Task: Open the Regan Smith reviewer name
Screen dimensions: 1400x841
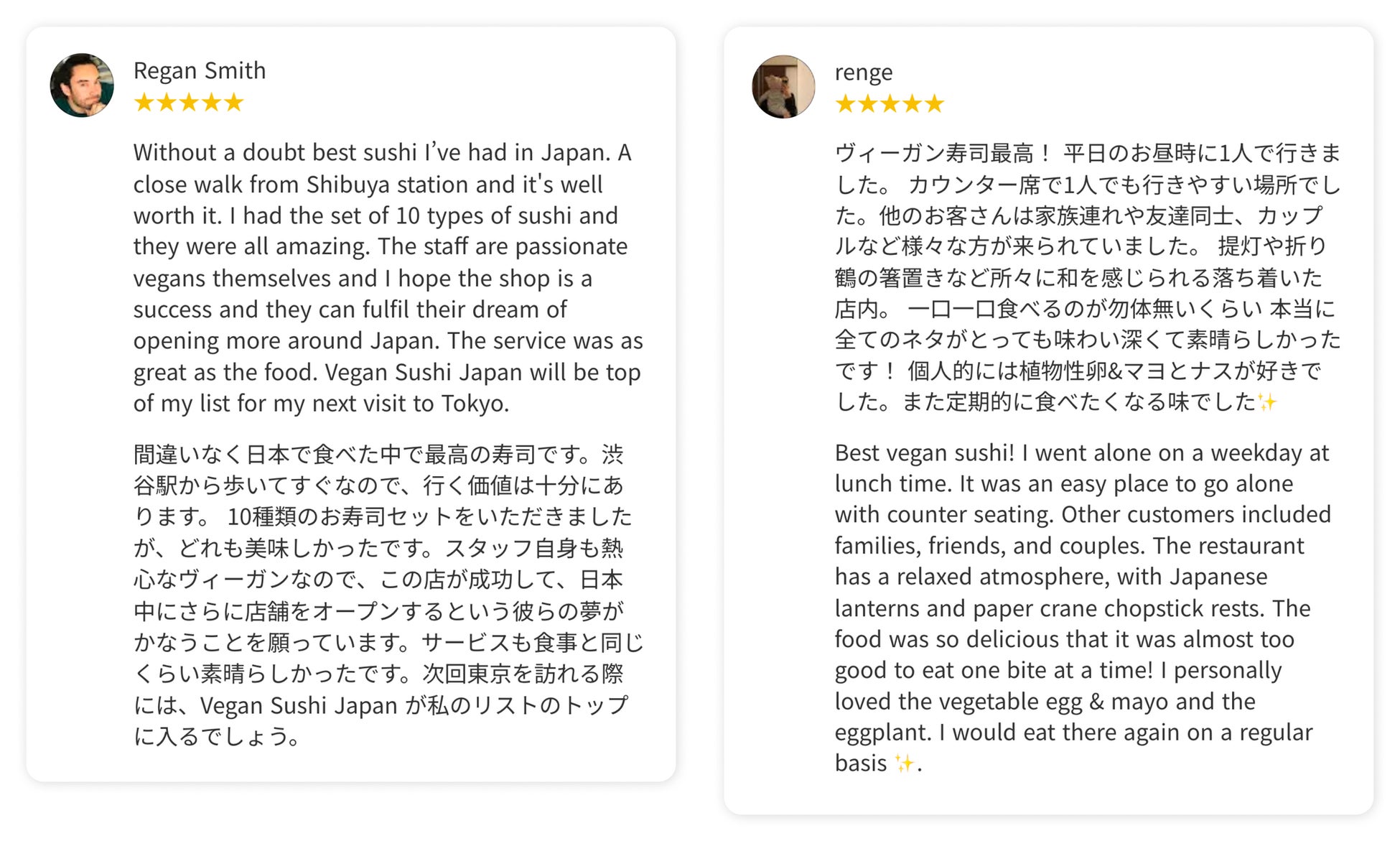Action: tap(200, 70)
